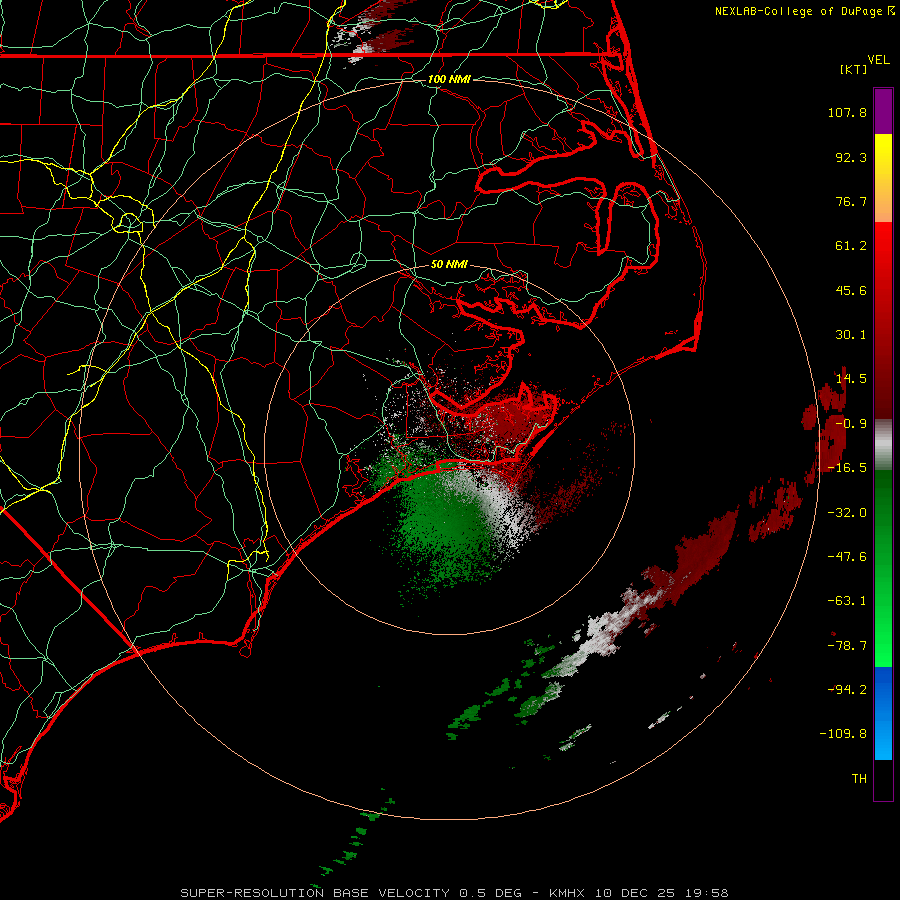Viewport: 900px width, 900px height.
Task: Click the -109.8 velocity scale value
Action: click(x=843, y=734)
